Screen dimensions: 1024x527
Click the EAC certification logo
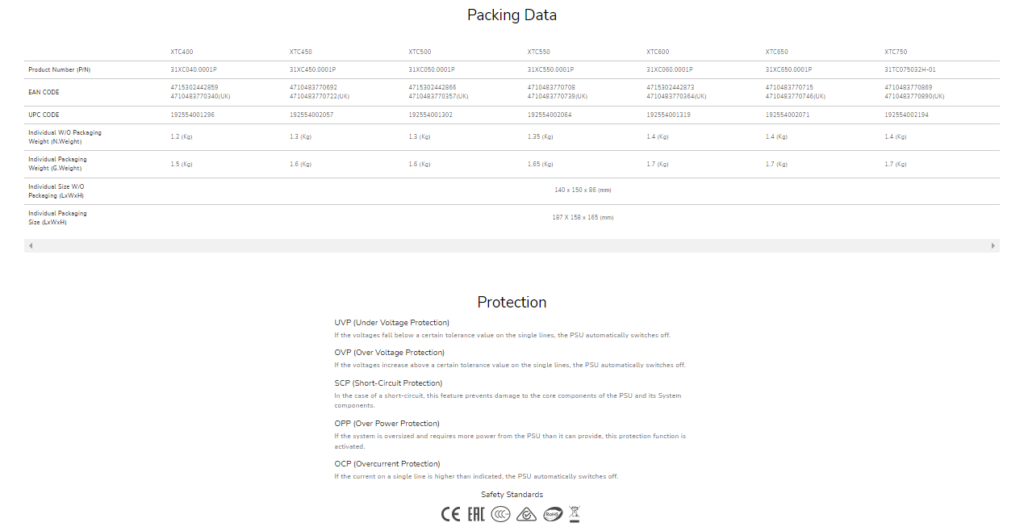474,514
